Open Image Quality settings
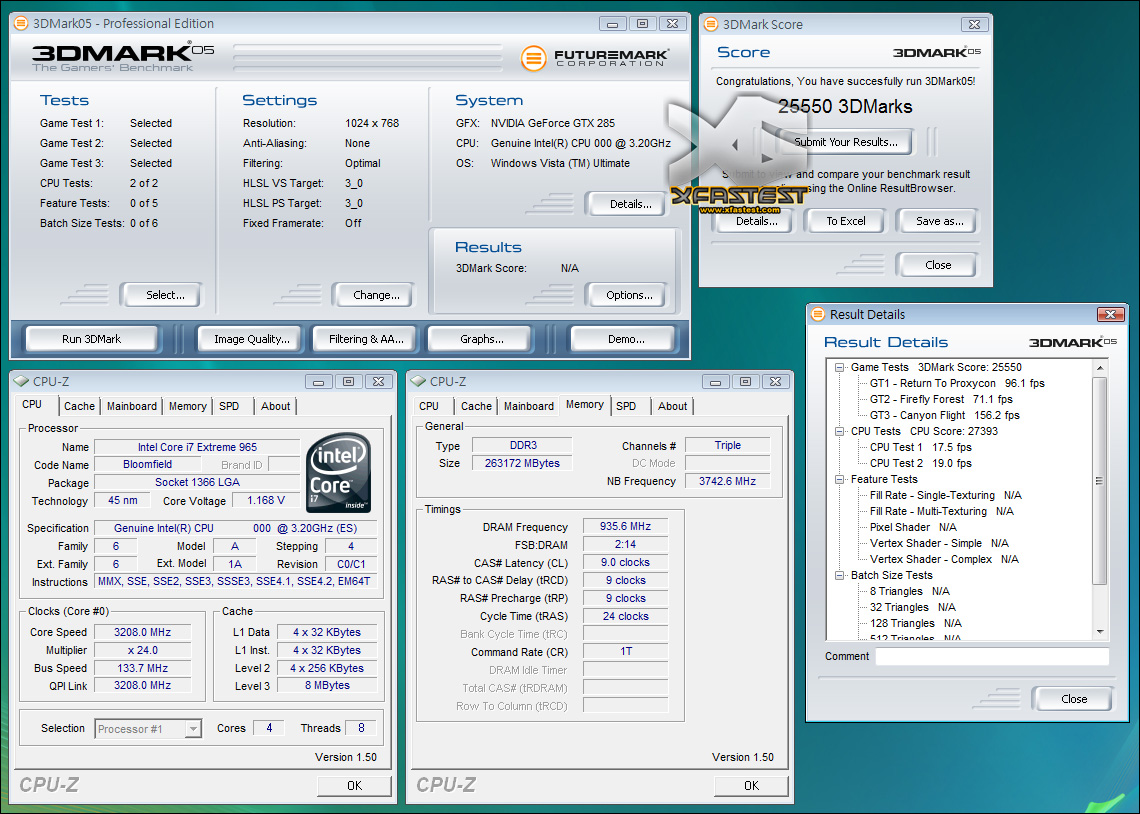 point(251,339)
